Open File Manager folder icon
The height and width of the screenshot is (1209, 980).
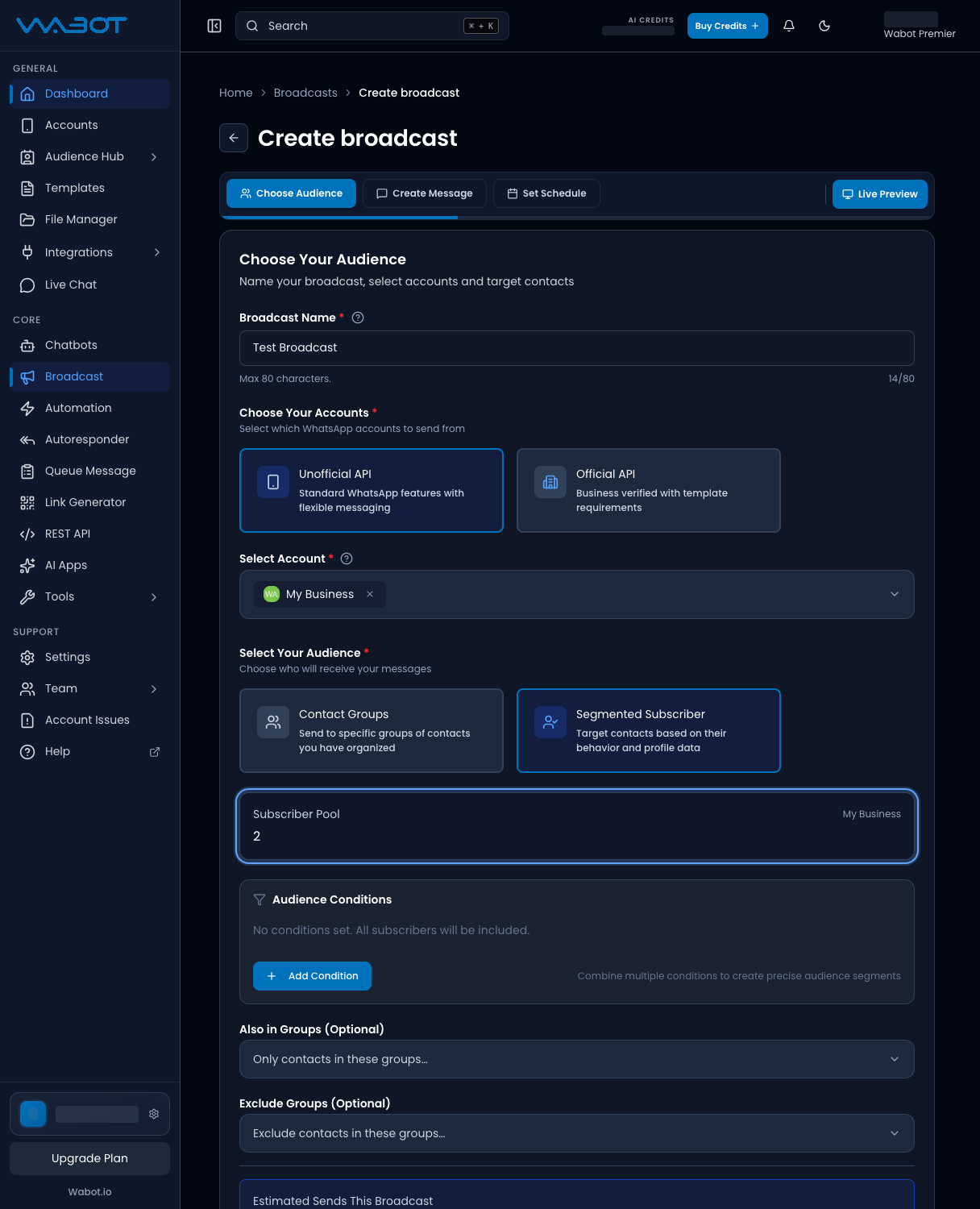27,219
